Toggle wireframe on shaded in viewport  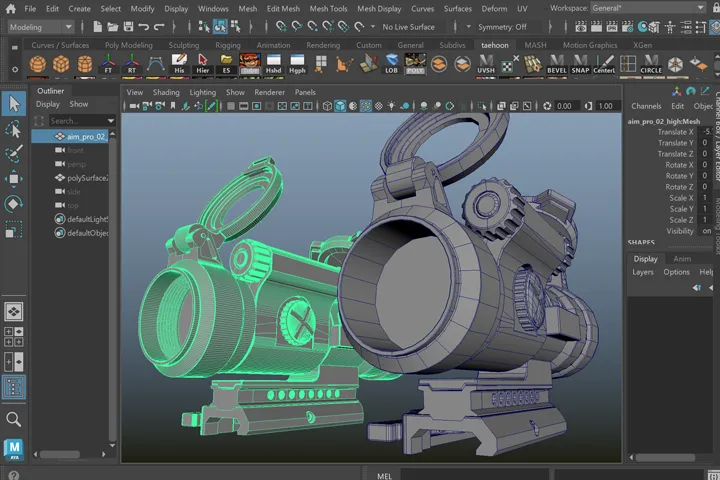[366, 106]
